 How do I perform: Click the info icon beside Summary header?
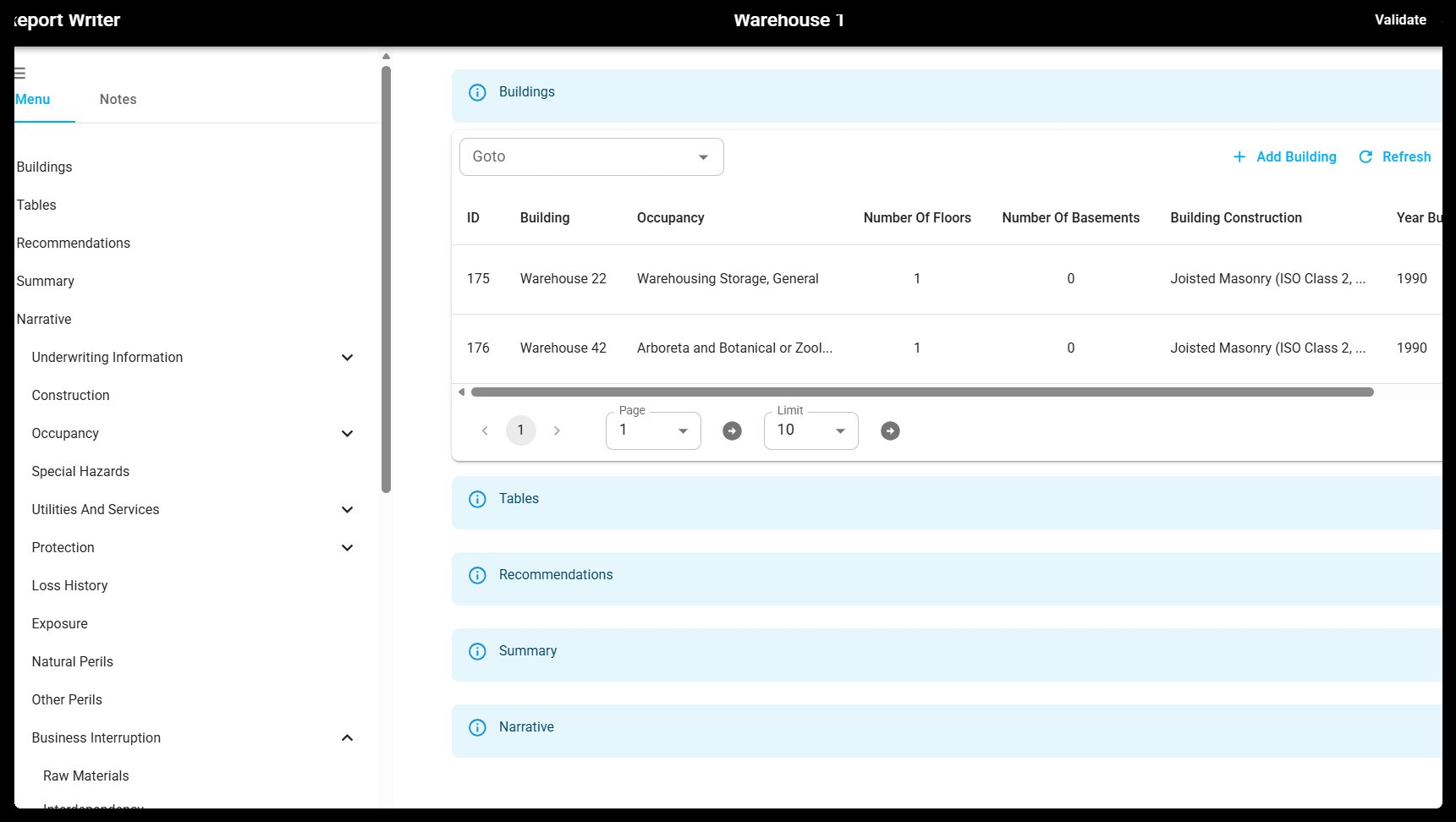[x=477, y=651]
